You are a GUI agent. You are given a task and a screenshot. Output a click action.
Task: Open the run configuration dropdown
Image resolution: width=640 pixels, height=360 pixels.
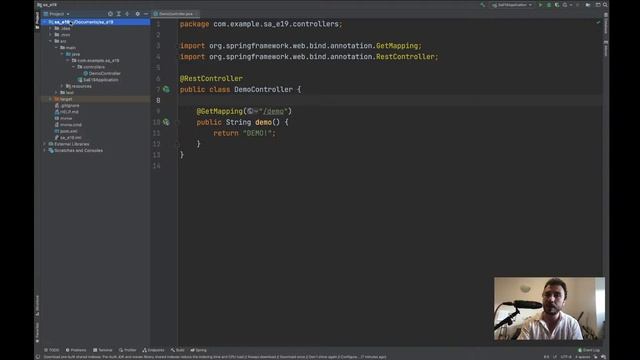click(512, 5)
